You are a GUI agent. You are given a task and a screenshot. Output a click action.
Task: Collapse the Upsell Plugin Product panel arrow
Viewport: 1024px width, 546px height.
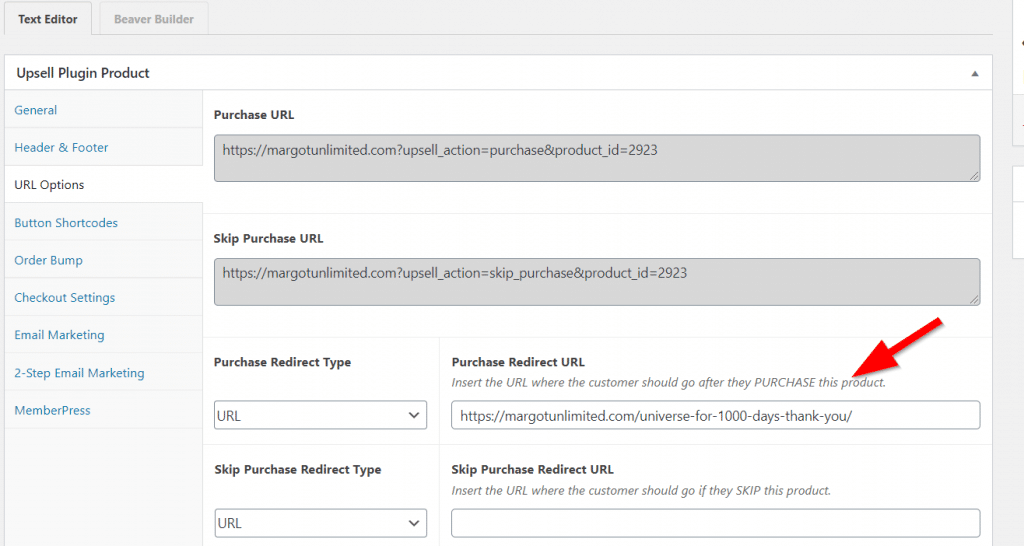[x=974, y=74]
